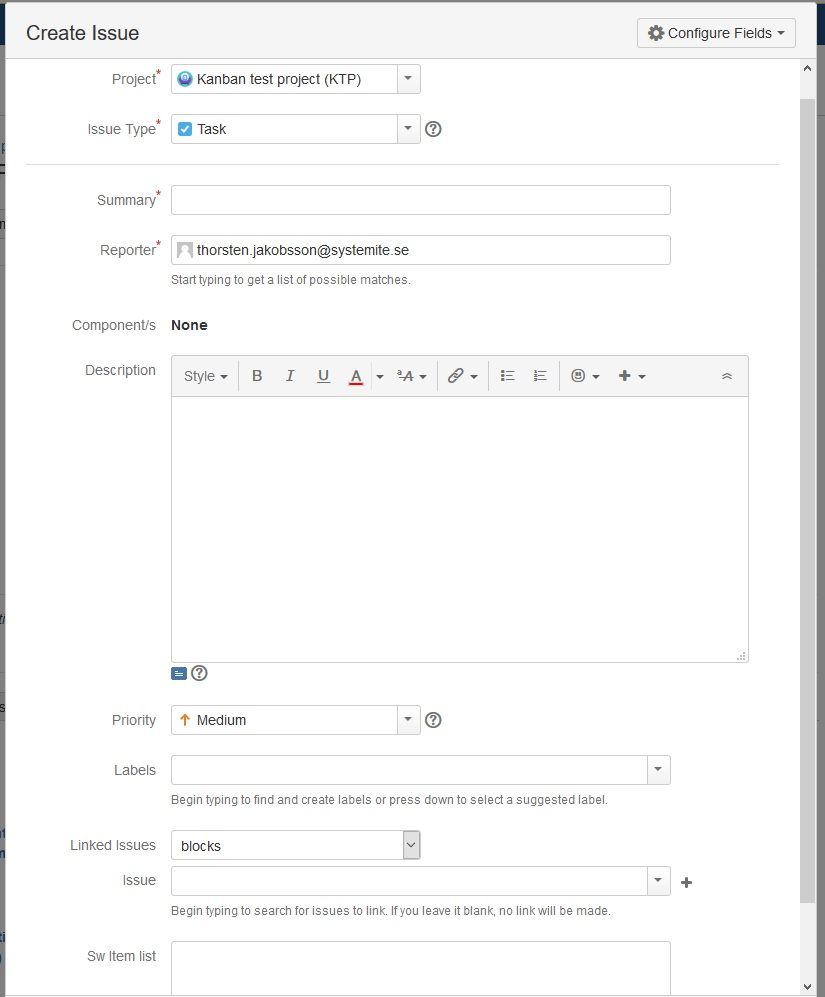Viewport: 825px width, 997px height.
Task: Open the insert link menu
Action: 462,376
